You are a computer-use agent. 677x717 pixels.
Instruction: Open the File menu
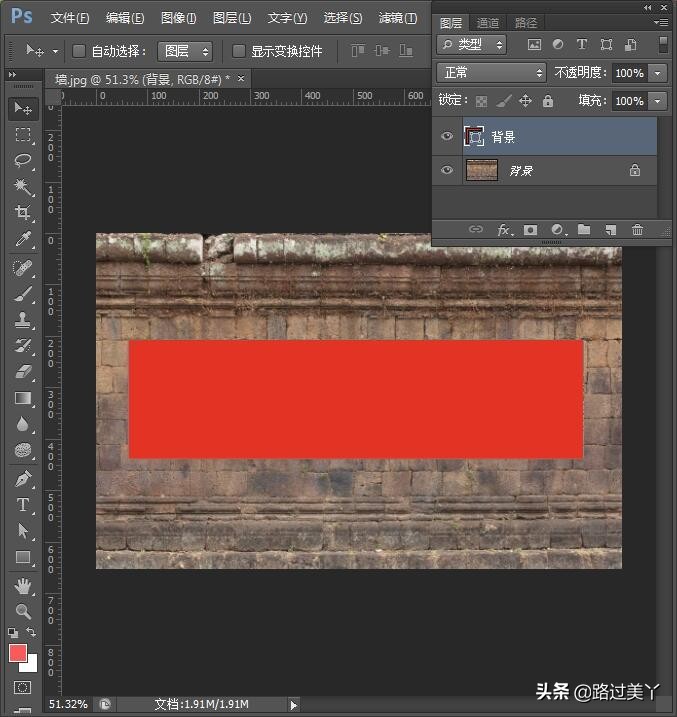click(x=69, y=18)
